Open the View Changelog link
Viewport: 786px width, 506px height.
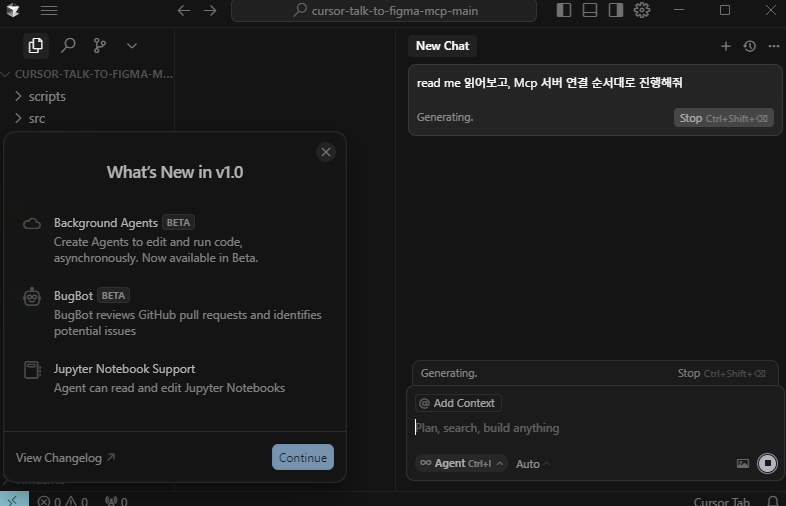coord(65,458)
